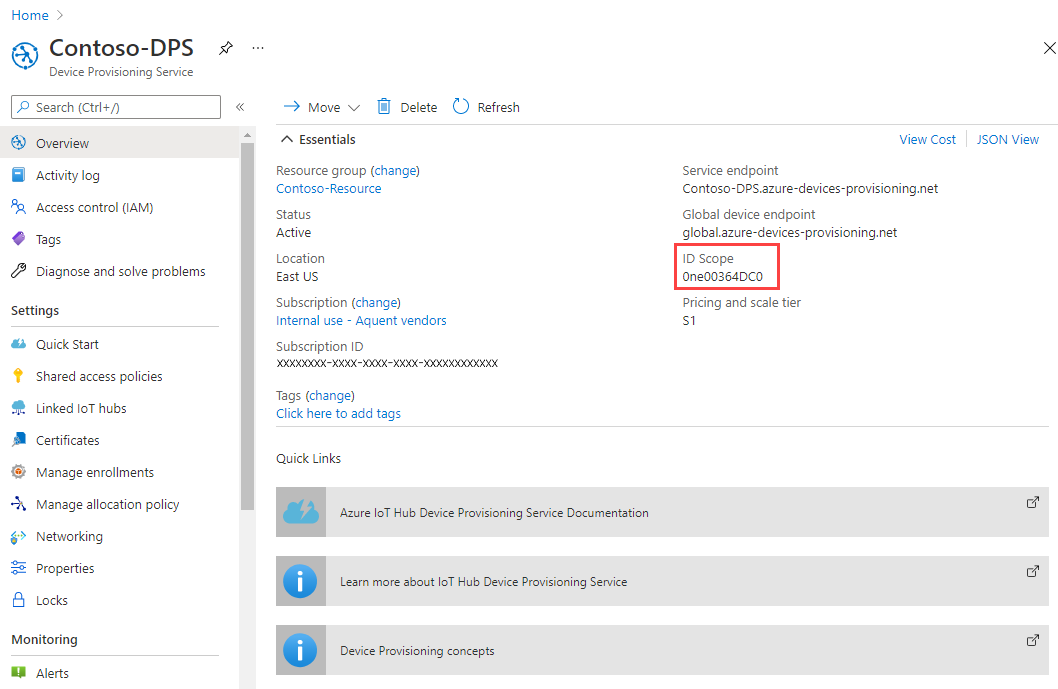
Task: Navigate to Home breadcrumb
Action: tap(29, 15)
